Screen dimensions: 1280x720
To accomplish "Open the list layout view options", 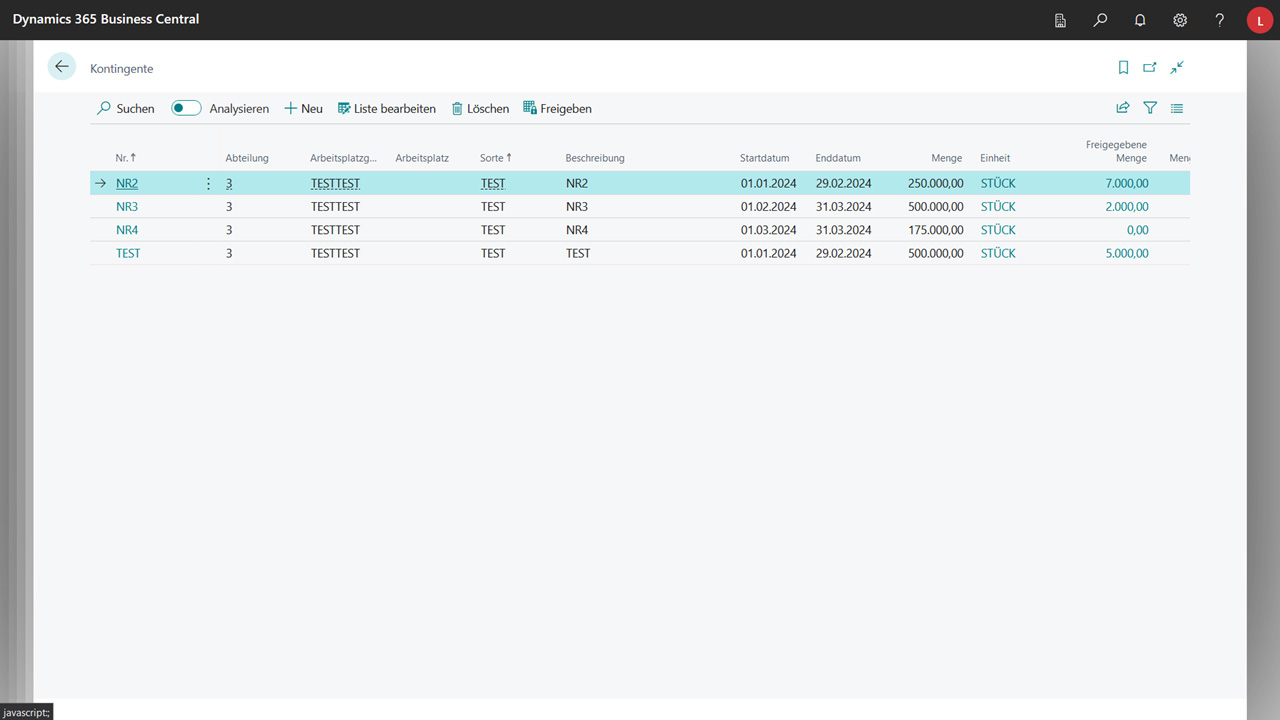I will (1177, 108).
